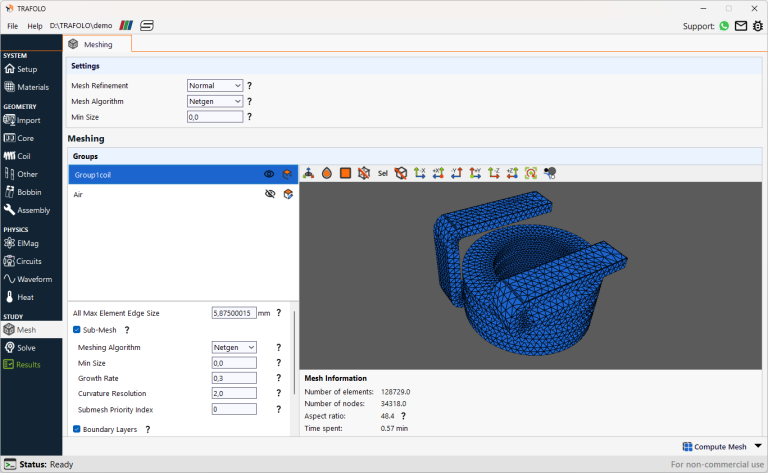This screenshot has height=473, width=768.
Task: Set view to +Z direction
Action: coord(512,173)
